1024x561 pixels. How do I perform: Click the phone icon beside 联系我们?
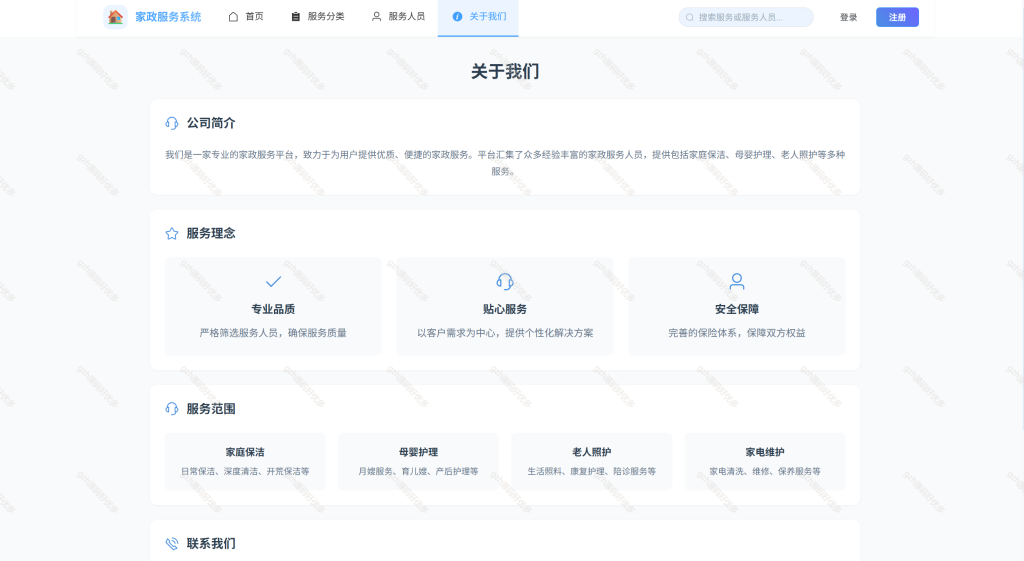(172, 543)
